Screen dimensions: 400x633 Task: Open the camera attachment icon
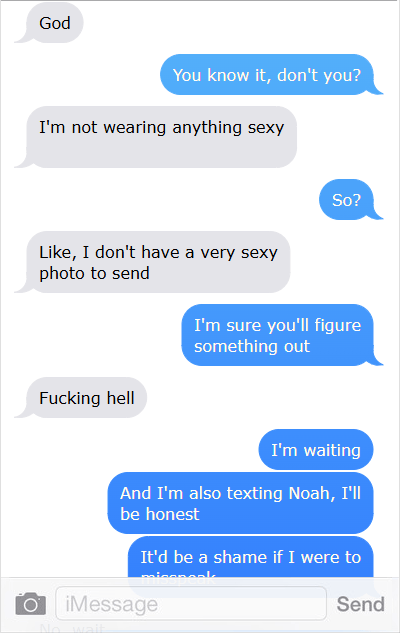tap(31, 604)
